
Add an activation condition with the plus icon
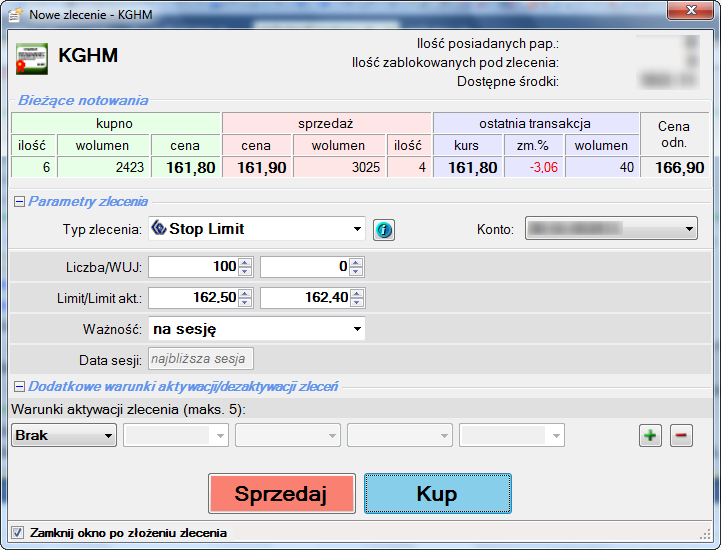650,435
